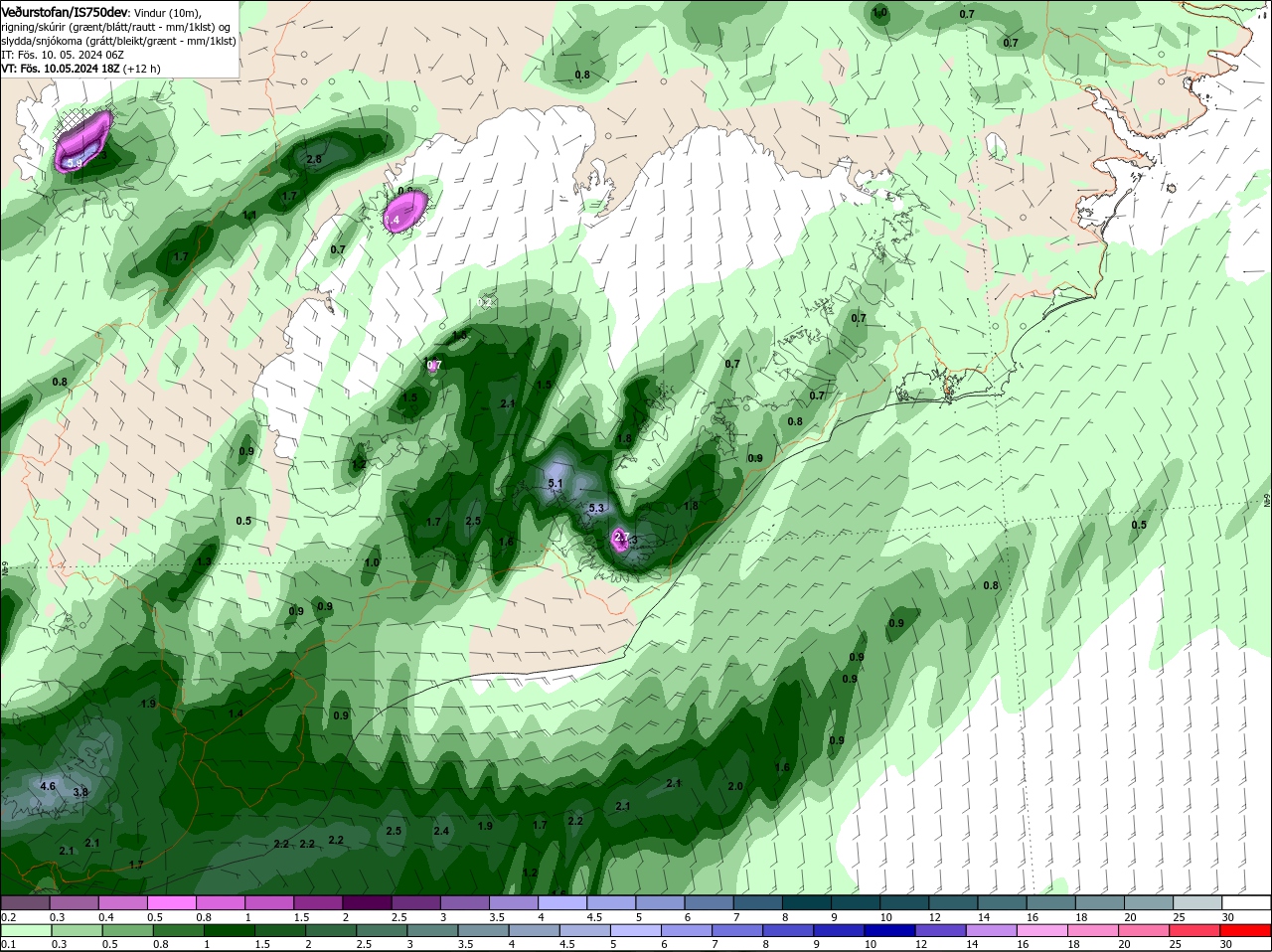Pick the dark teal 8 snow legend swatch
This screenshot has width=1272, height=952.
coord(806,902)
